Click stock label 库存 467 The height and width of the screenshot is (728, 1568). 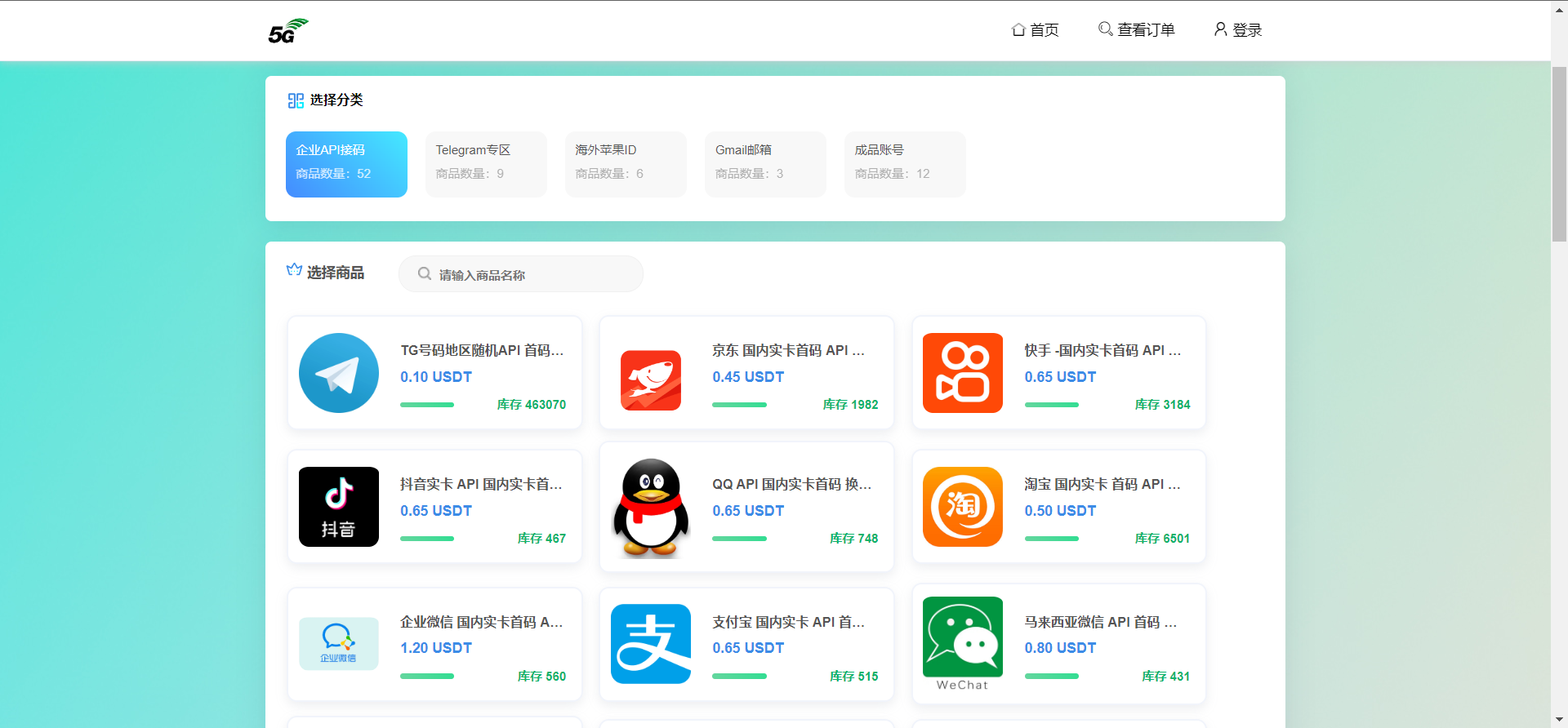541,539
